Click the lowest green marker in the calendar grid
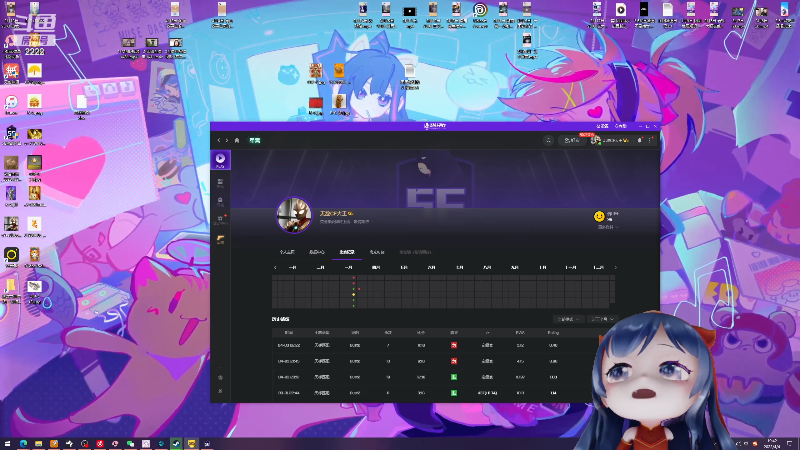This screenshot has width=800, height=450. (354, 306)
